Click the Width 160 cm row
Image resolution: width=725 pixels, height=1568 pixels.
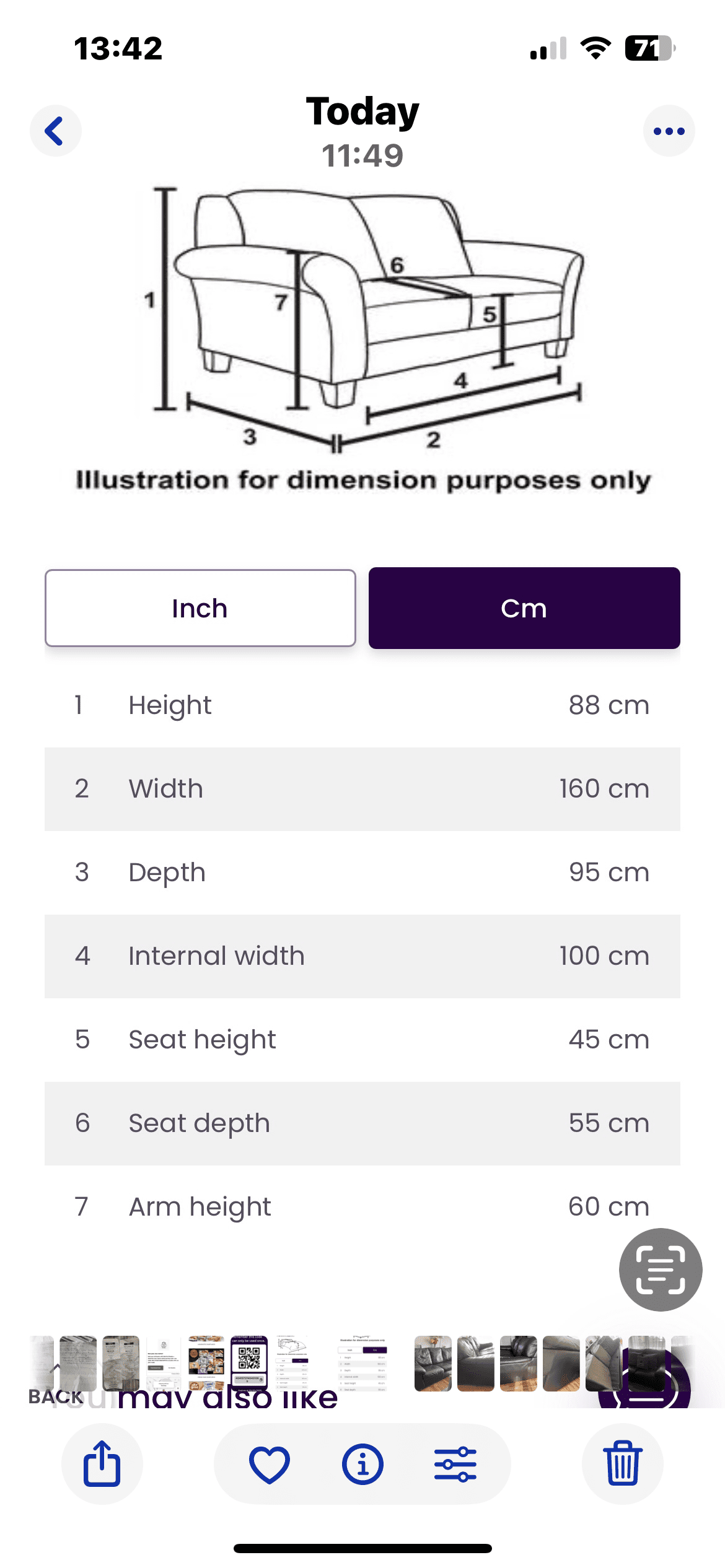tap(362, 789)
